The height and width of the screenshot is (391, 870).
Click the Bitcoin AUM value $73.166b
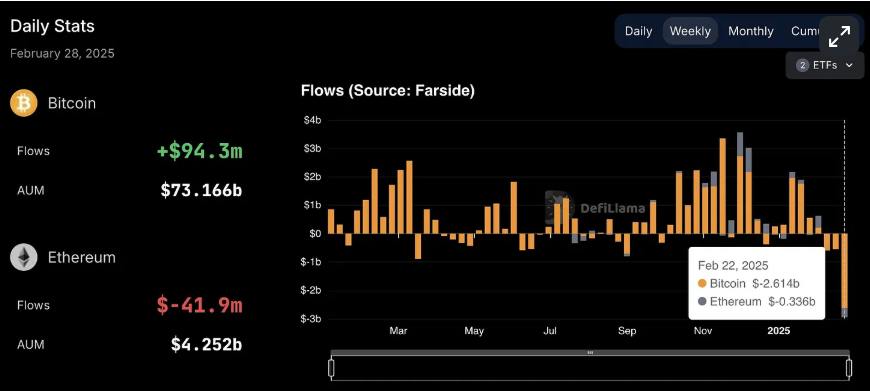pyautogui.click(x=201, y=190)
